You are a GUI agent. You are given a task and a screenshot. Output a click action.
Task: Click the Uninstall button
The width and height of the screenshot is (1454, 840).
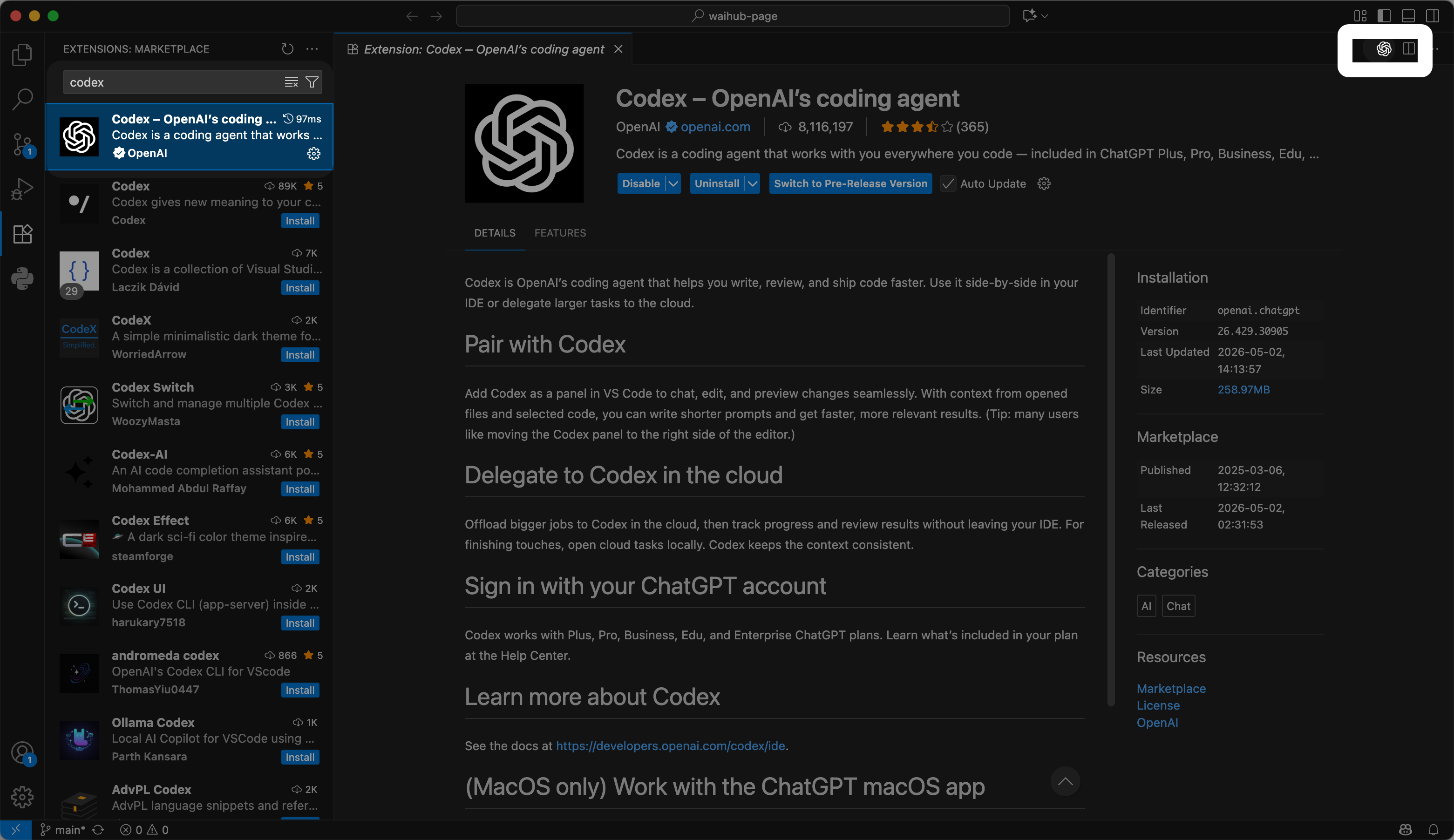(x=717, y=183)
